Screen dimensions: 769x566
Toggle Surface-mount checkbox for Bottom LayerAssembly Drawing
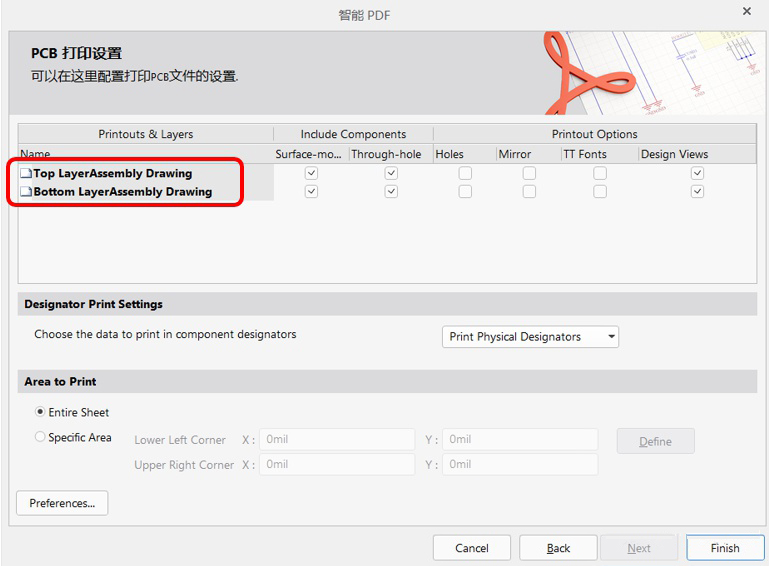311,191
